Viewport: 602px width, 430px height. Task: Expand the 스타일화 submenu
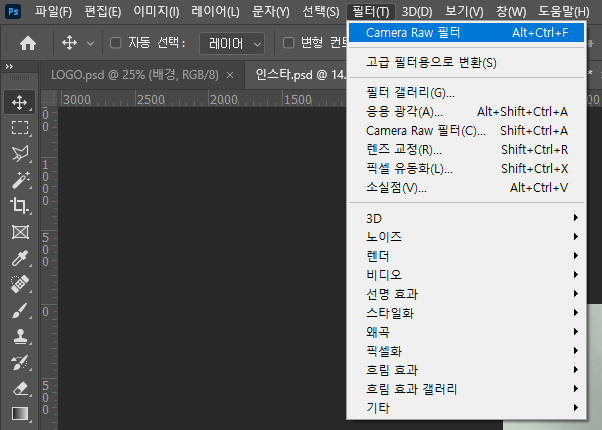(x=466, y=313)
